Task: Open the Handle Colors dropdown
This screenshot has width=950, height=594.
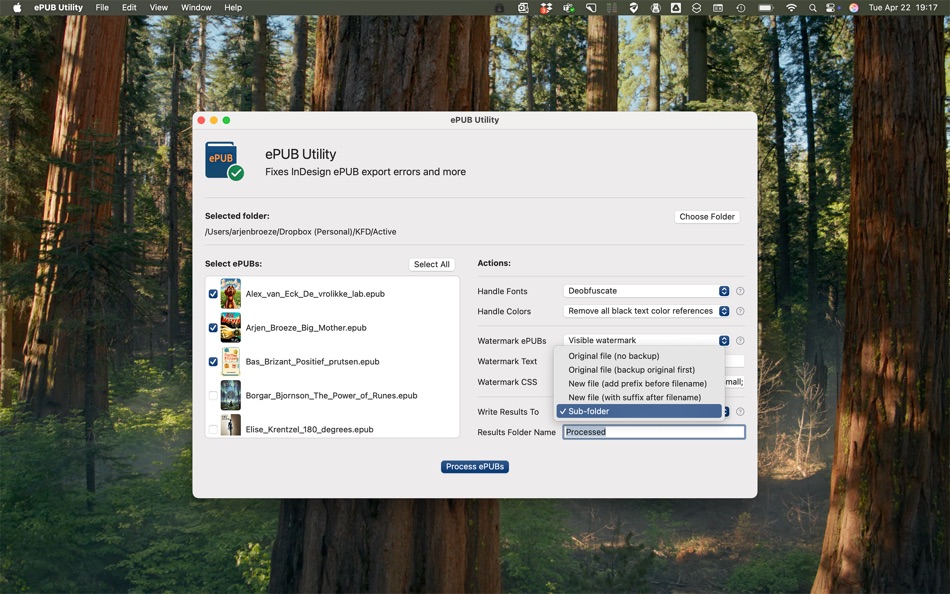Action: tap(646, 311)
